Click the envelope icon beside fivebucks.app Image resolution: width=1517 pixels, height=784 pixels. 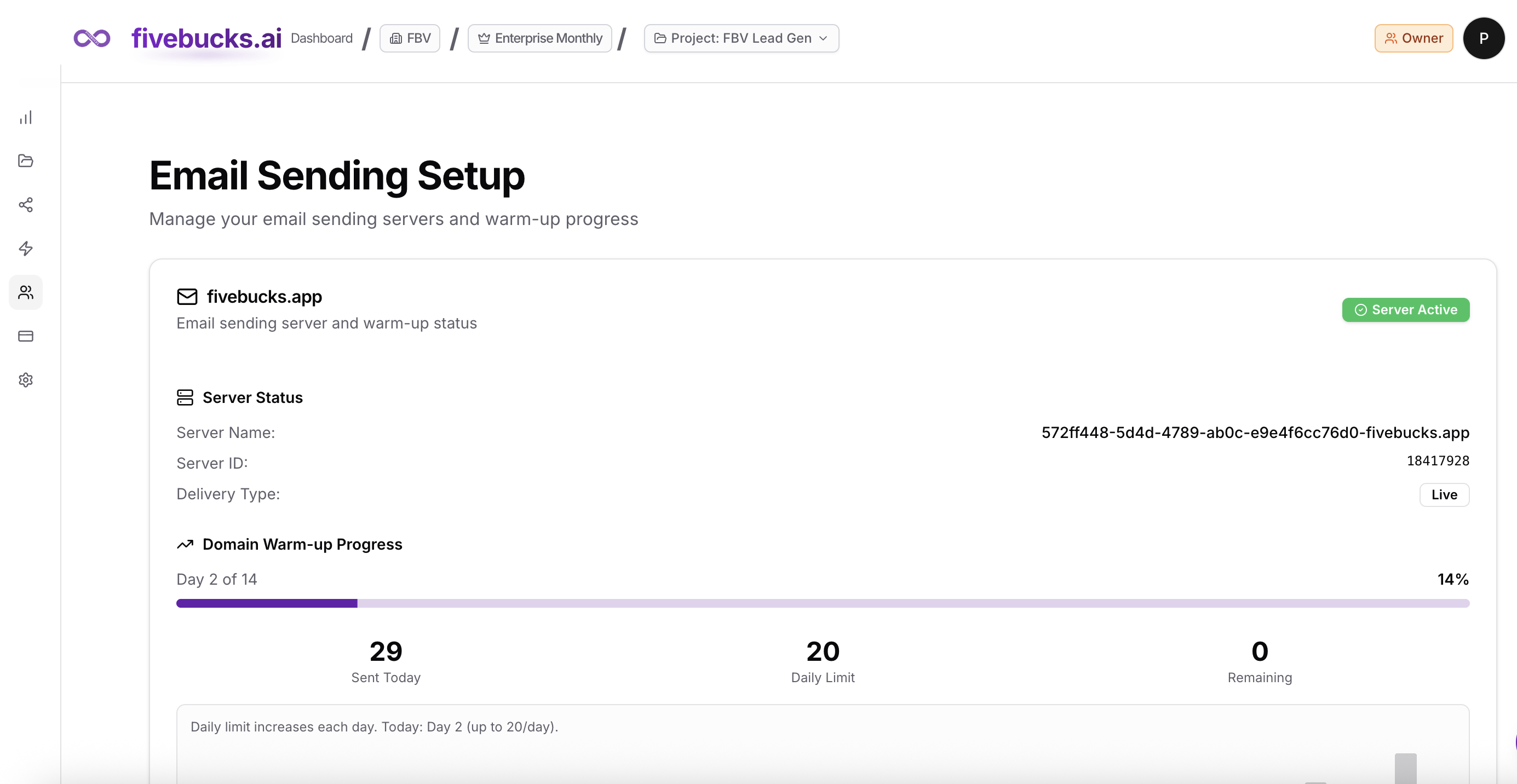coord(187,297)
